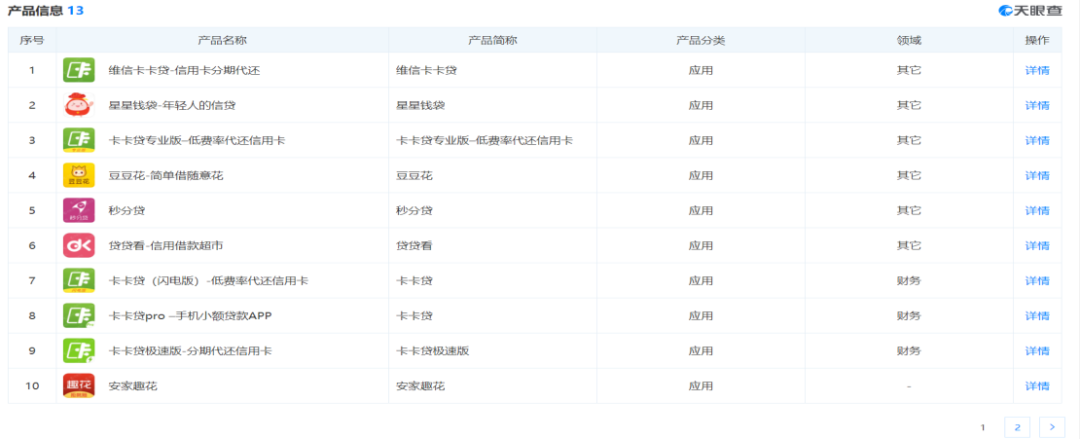Open 详情 for 卡卡贷pro row
1080x439 pixels.
tap(1037, 316)
